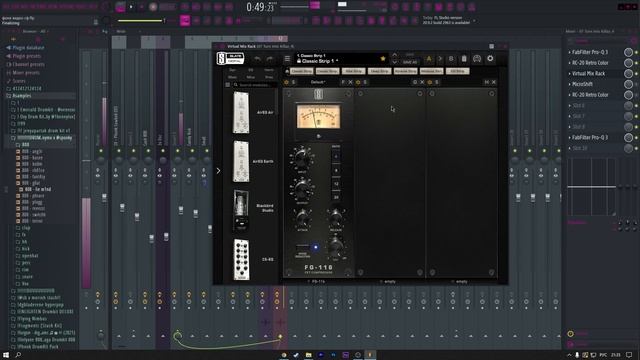Select ratio 4 on the FG-116 compressor
Viewport: 640px width, 360px height.
coord(336,156)
